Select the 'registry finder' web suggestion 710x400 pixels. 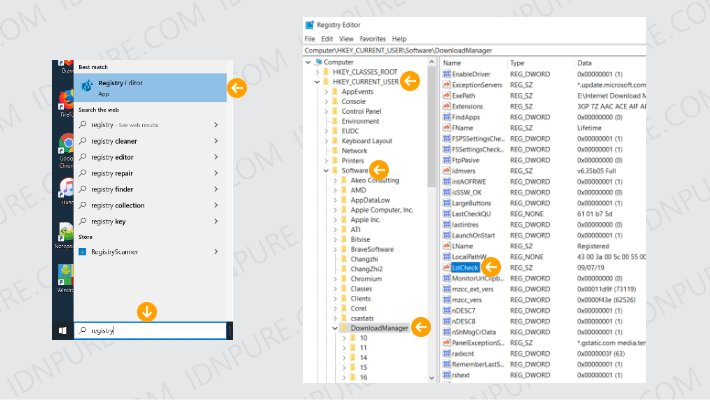(x=112, y=189)
